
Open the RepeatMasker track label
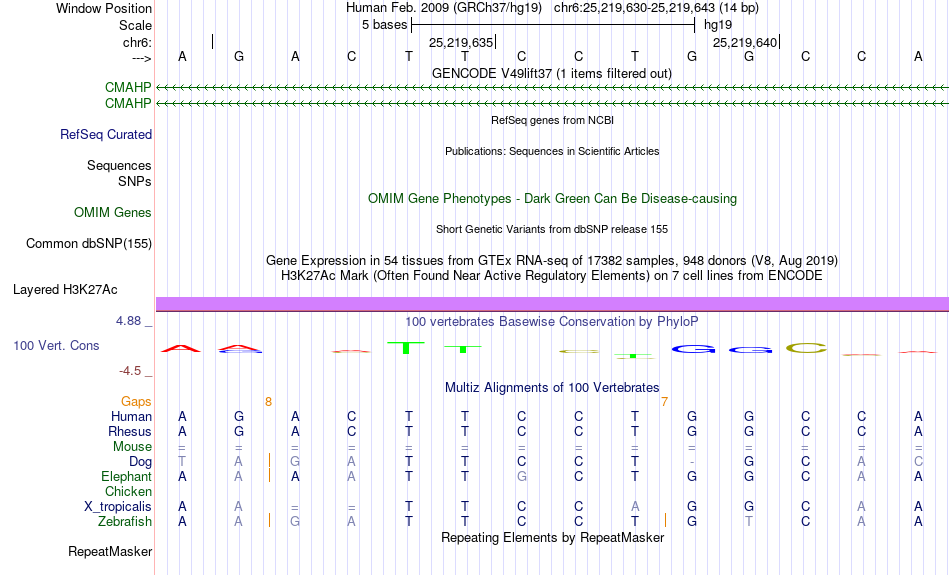pos(110,551)
